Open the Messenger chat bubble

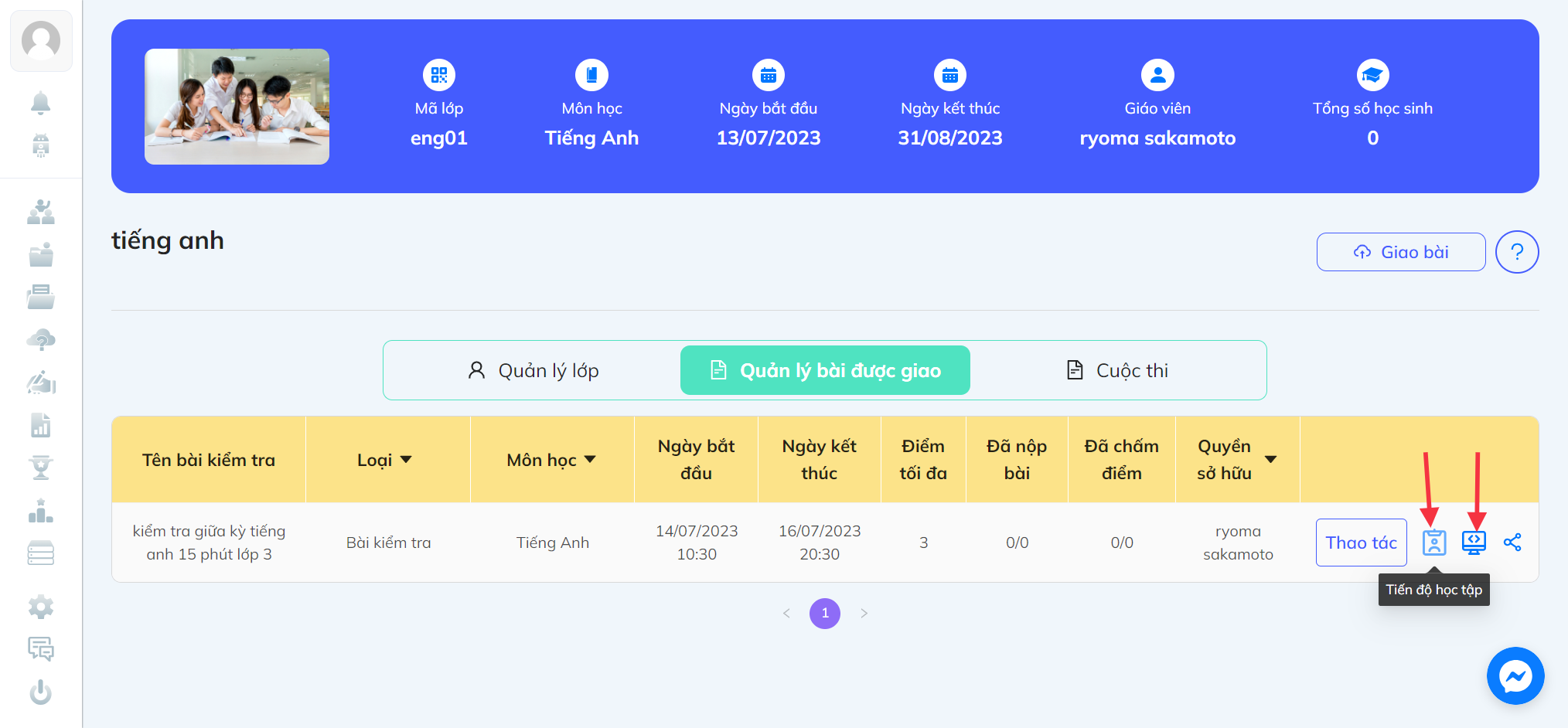click(x=1515, y=676)
